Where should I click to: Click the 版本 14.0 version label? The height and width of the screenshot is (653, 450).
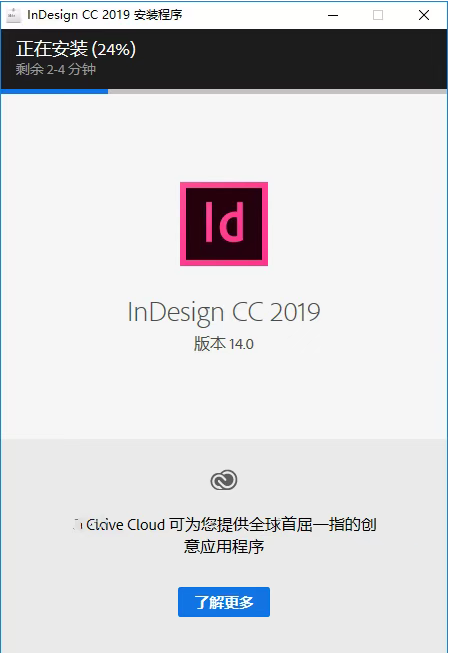click(224, 344)
